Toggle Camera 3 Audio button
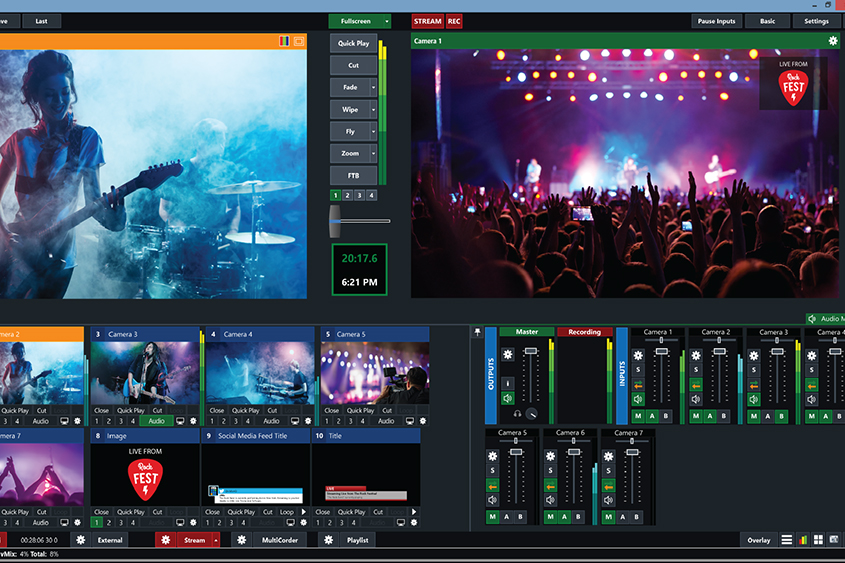This screenshot has height=563, width=845. click(156, 421)
